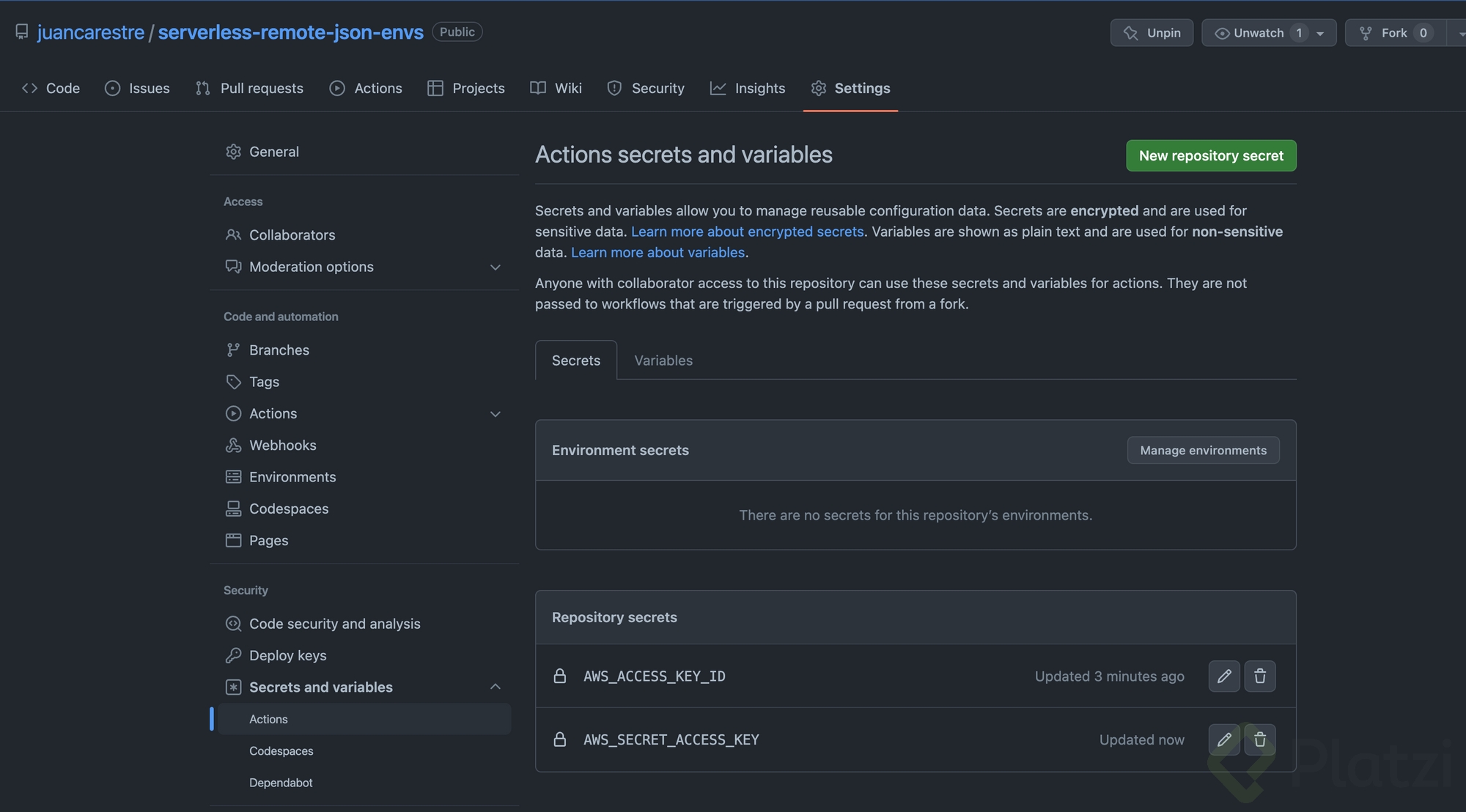Open the top navigation Actions tab
The image size is (1466, 812).
tap(366, 88)
